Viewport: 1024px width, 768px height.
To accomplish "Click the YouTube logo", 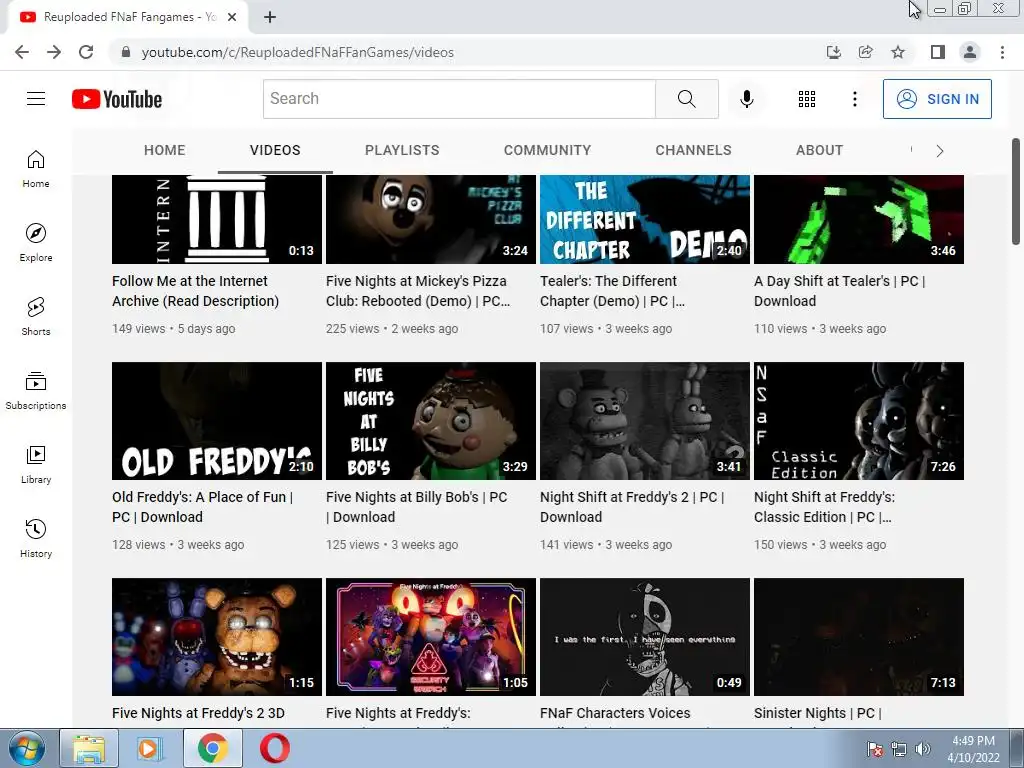I will [x=117, y=99].
